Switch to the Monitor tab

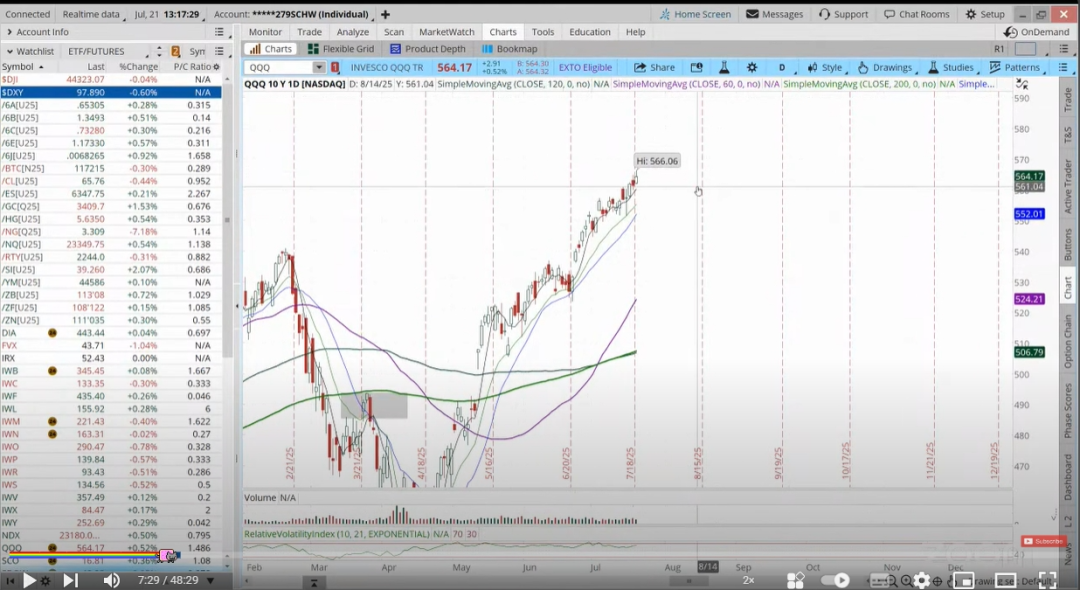tap(265, 32)
